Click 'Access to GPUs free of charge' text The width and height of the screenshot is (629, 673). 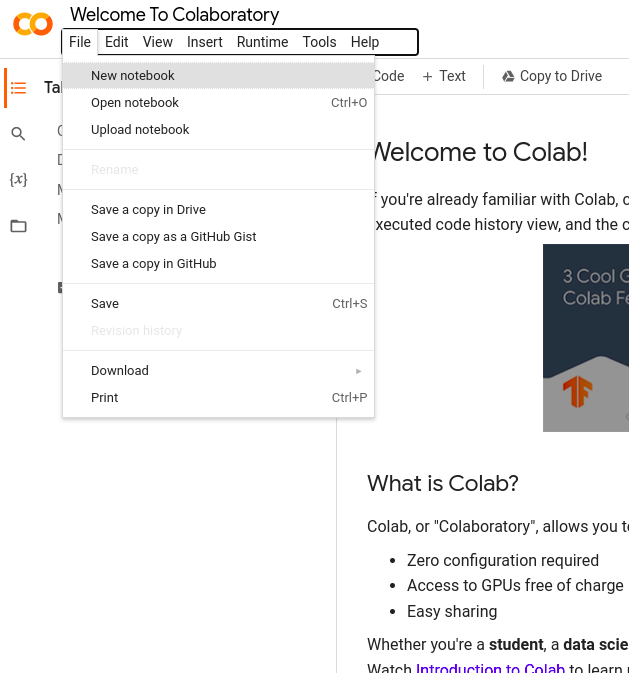coord(515,585)
